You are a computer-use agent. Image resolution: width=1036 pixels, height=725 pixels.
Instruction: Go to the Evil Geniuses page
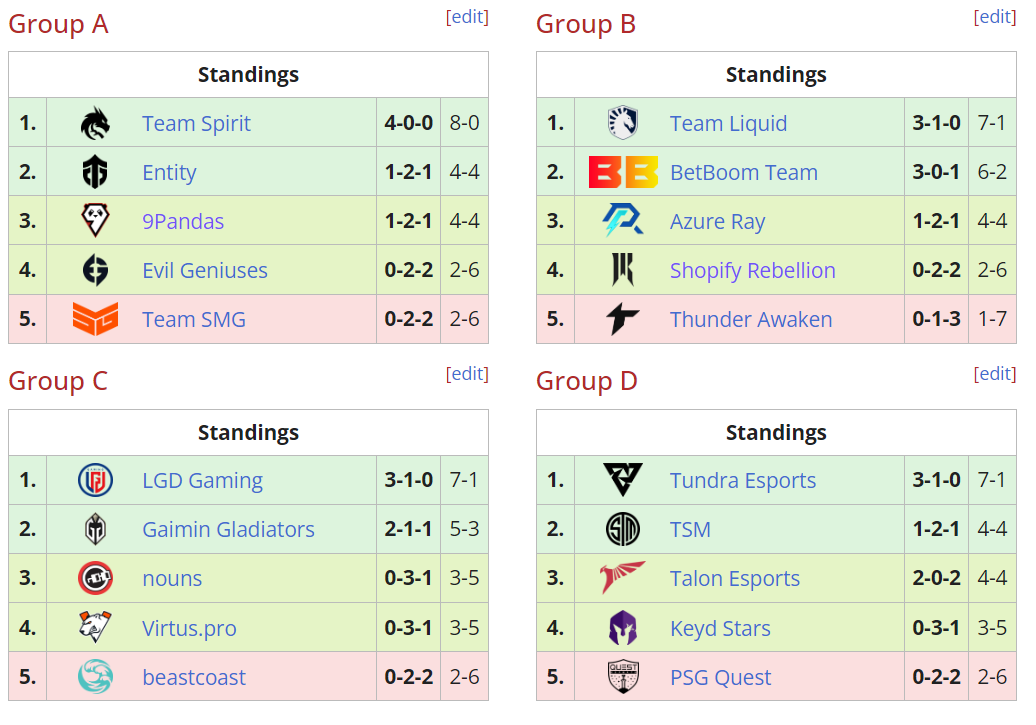(205, 271)
